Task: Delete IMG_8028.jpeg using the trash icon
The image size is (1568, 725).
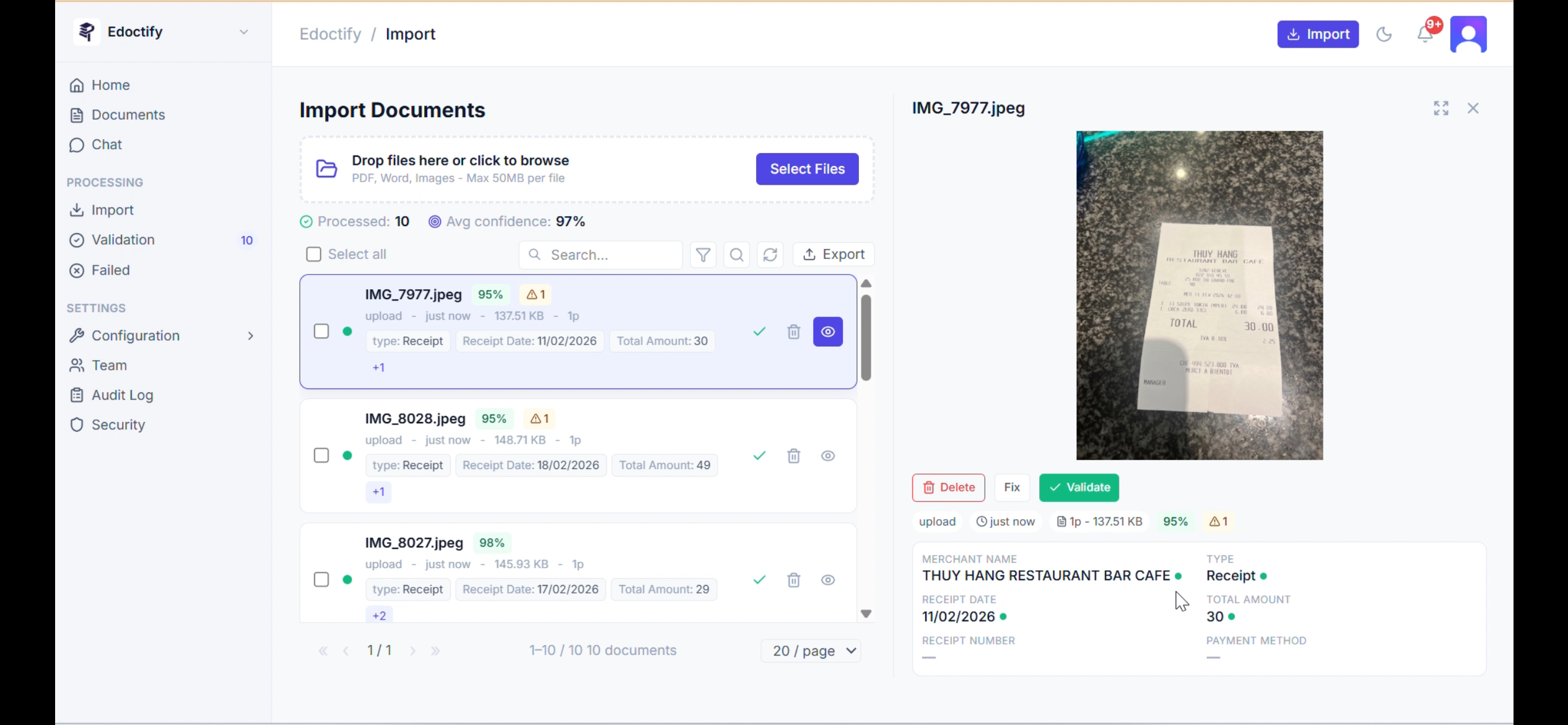Action: [x=793, y=455]
